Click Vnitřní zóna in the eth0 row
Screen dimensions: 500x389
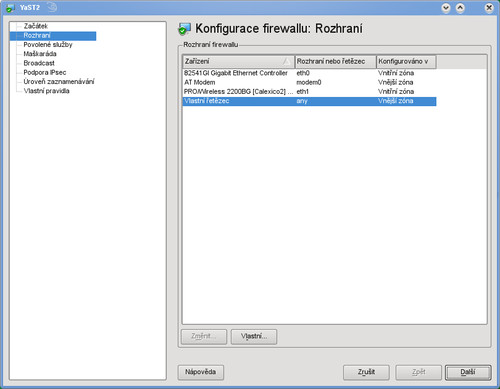(x=396, y=73)
